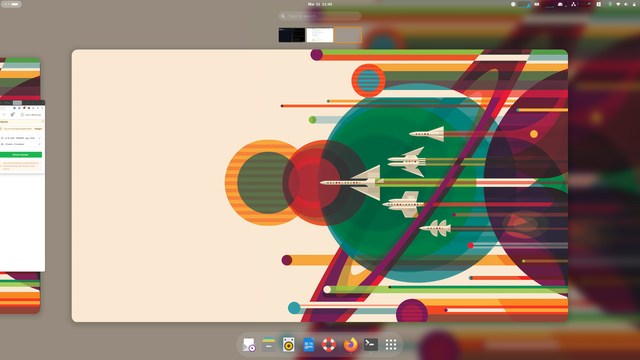The width and height of the screenshot is (640, 360).
Task: Open the Wi-Fi status icon in system tray
Action: pos(618,4)
